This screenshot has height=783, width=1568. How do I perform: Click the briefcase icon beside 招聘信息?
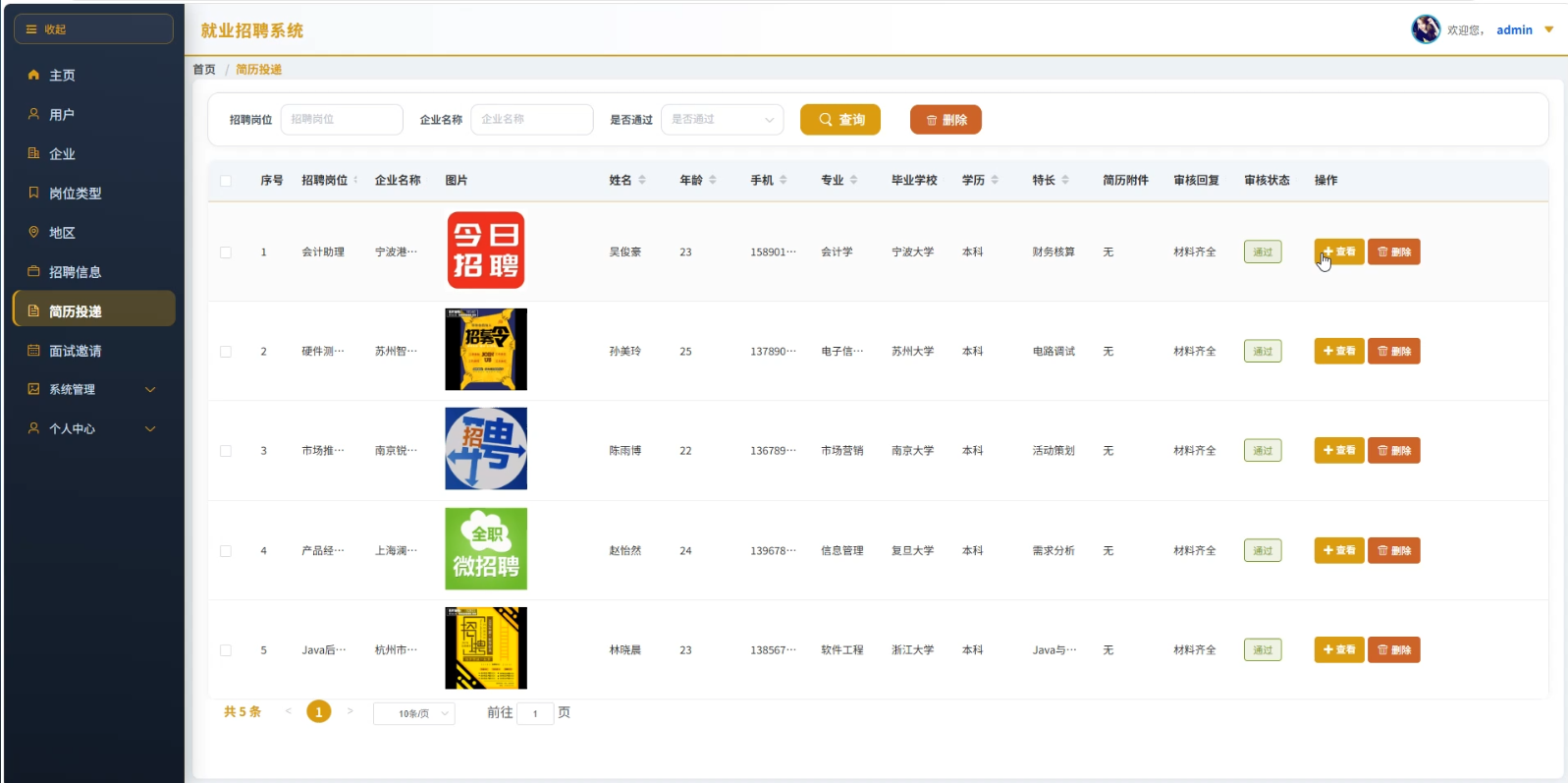pos(33,271)
